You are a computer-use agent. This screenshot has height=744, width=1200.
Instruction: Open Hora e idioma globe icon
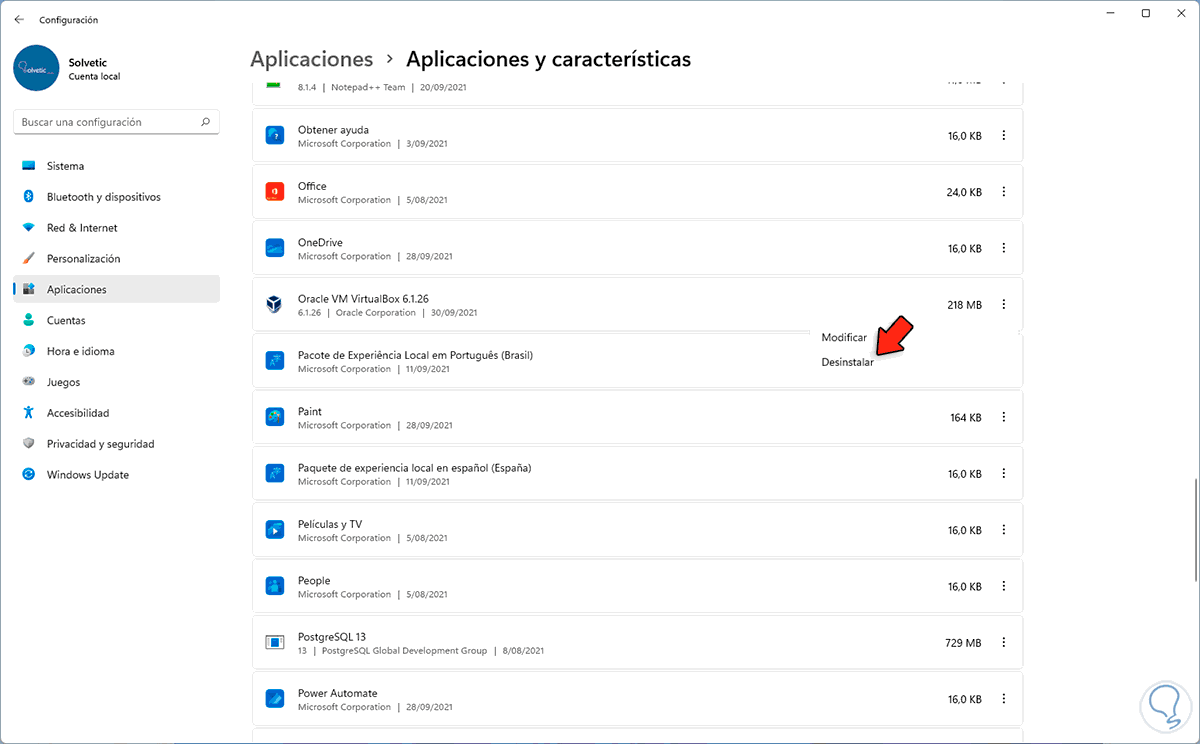tap(29, 351)
